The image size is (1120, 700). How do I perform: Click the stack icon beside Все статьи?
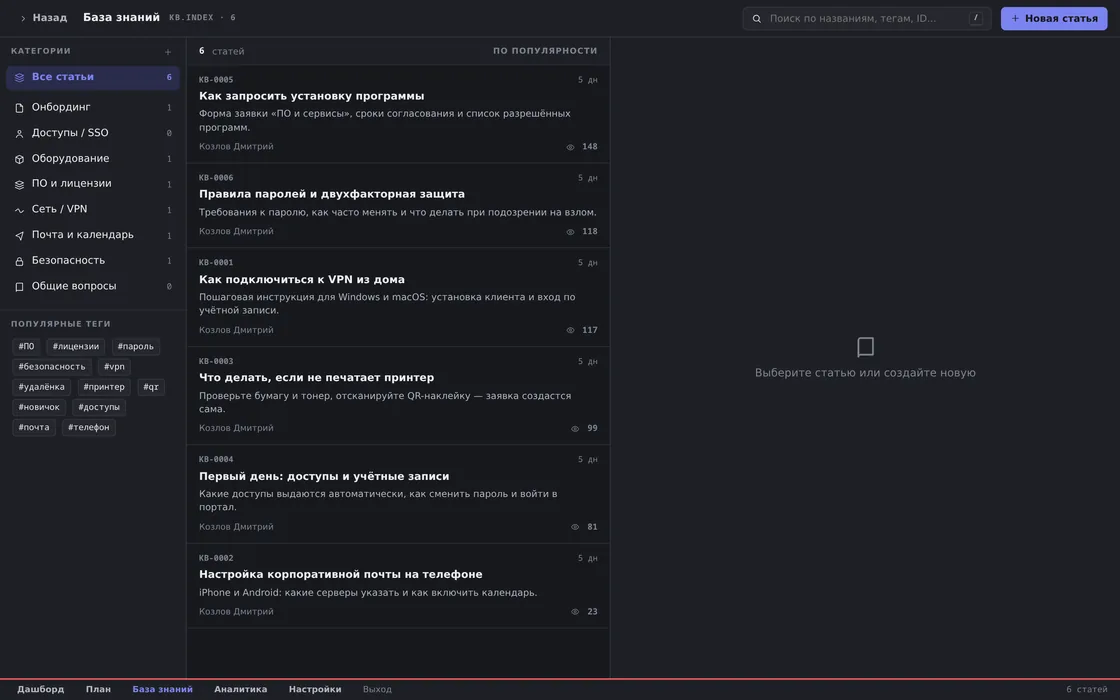pyautogui.click(x=19, y=77)
